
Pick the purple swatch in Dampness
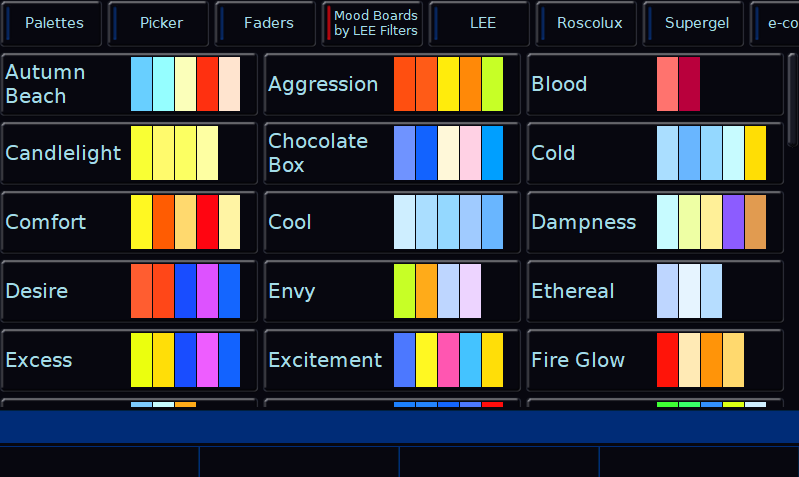click(733, 222)
